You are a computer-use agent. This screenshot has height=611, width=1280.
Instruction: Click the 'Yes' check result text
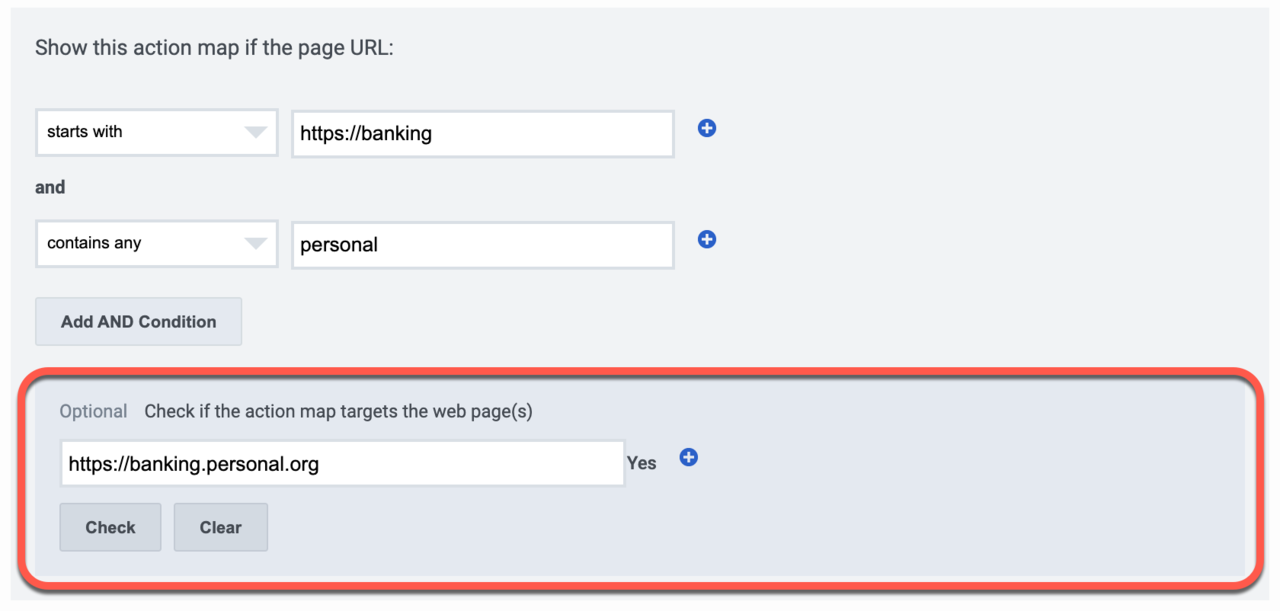click(642, 463)
